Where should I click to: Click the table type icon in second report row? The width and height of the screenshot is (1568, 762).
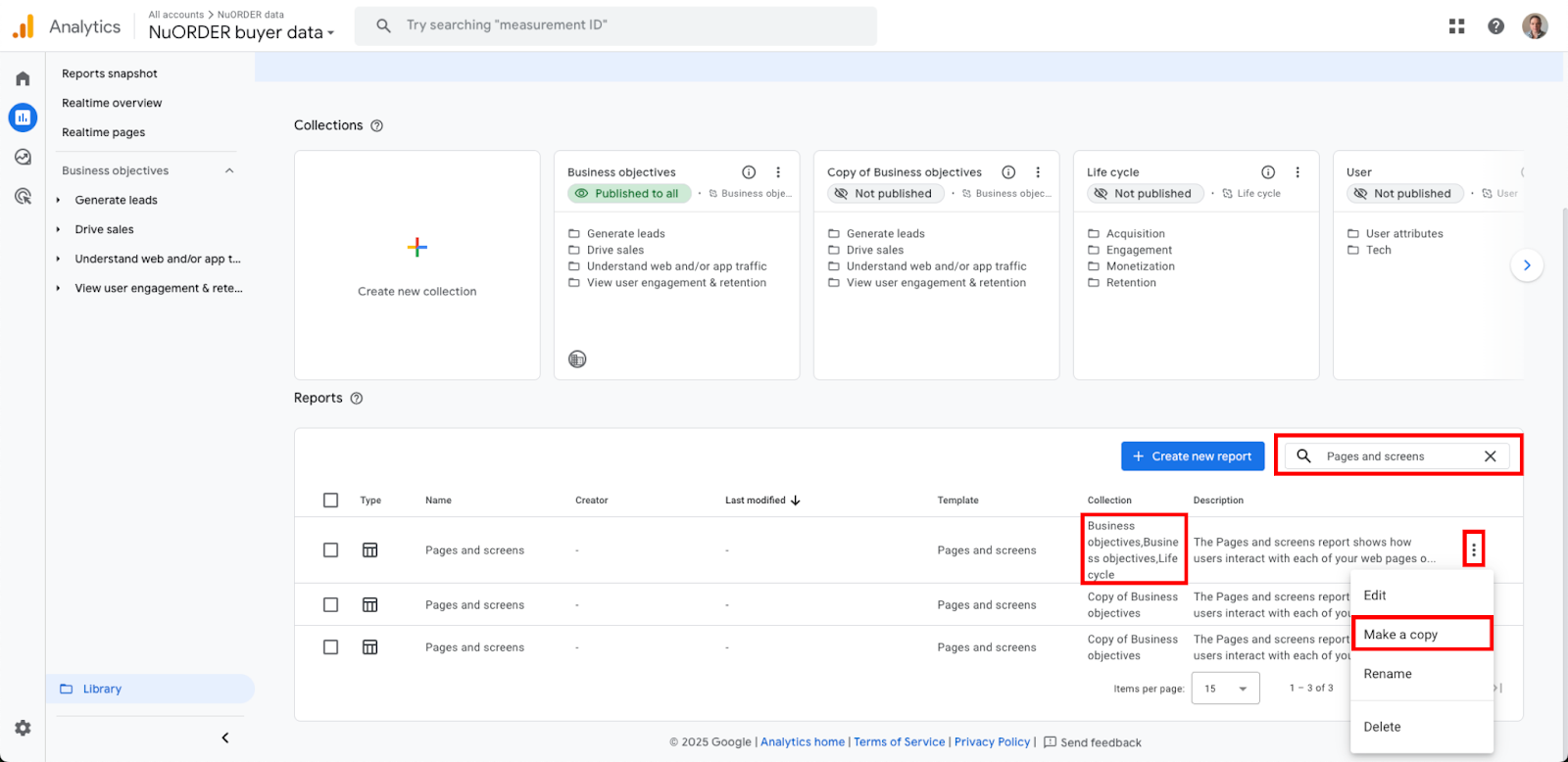369,605
